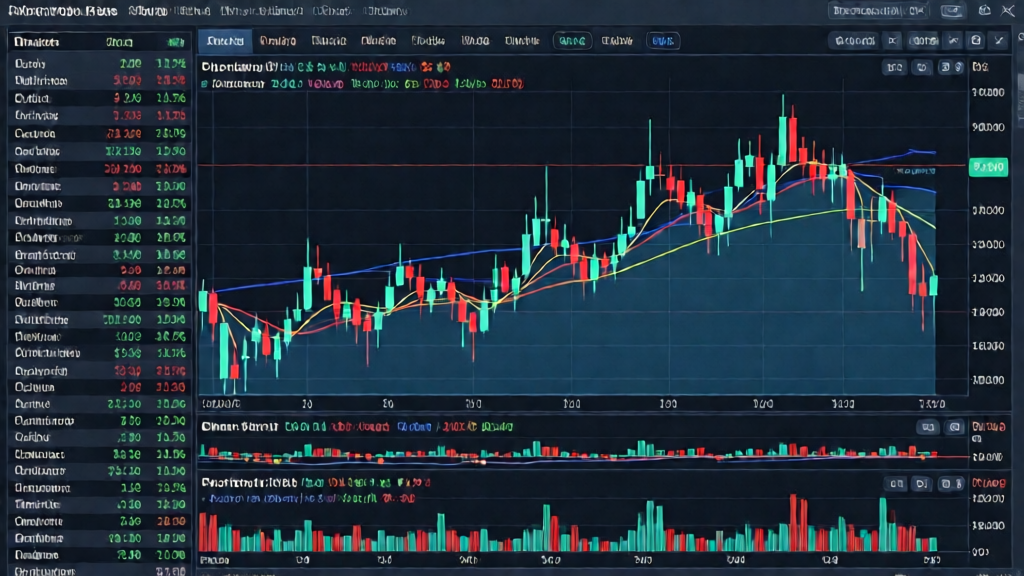Open the search box dropdown in title bar

[879, 10]
